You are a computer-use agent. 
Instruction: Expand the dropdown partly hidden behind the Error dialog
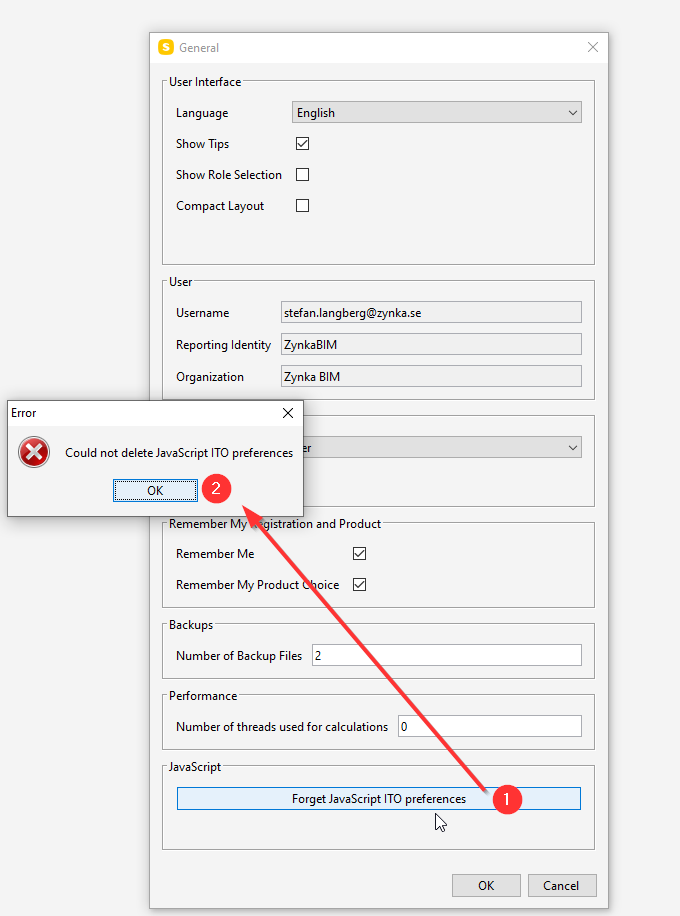442,447
